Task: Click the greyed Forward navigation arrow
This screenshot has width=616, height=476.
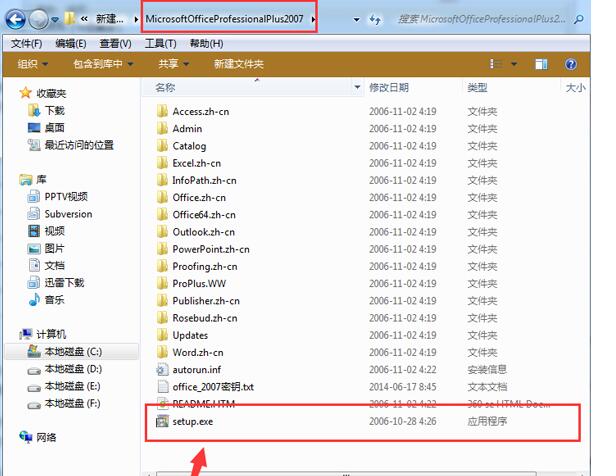Action: click(x=38, y=19)
